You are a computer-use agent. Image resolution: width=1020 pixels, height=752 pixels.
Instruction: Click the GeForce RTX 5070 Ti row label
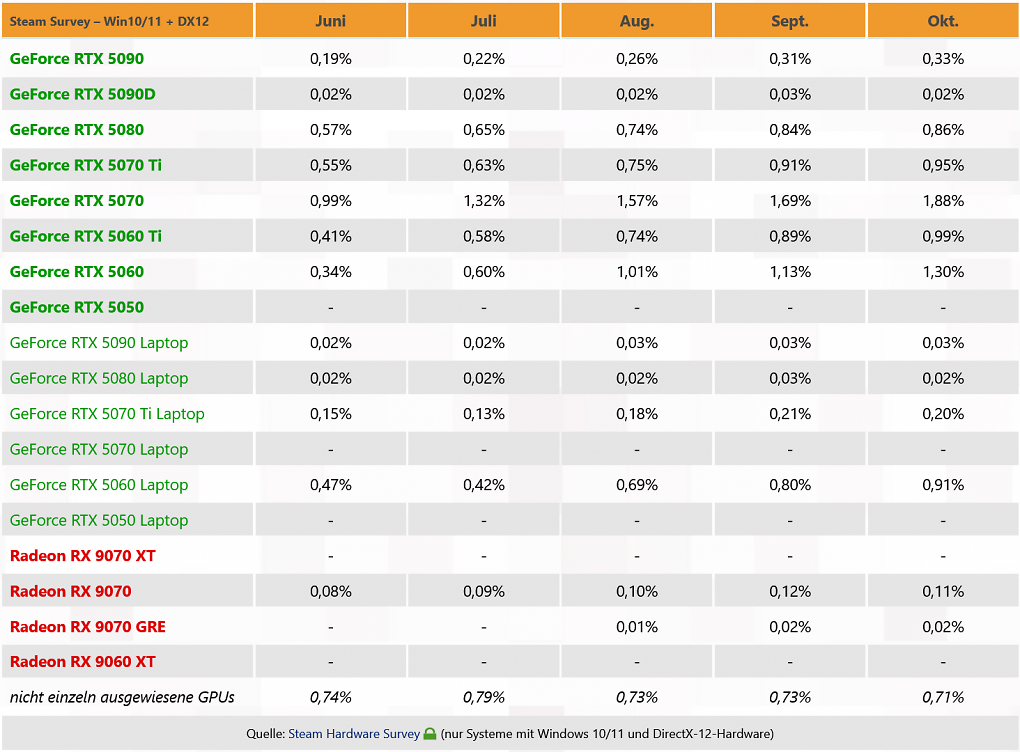pos(86,165)
